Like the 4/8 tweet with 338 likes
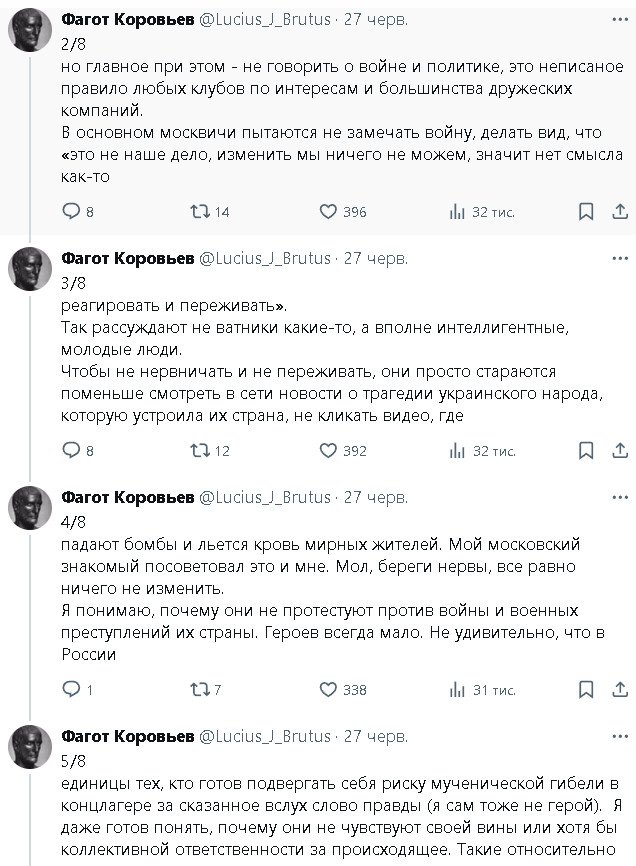The image size is (636, 866). point(327,689)
